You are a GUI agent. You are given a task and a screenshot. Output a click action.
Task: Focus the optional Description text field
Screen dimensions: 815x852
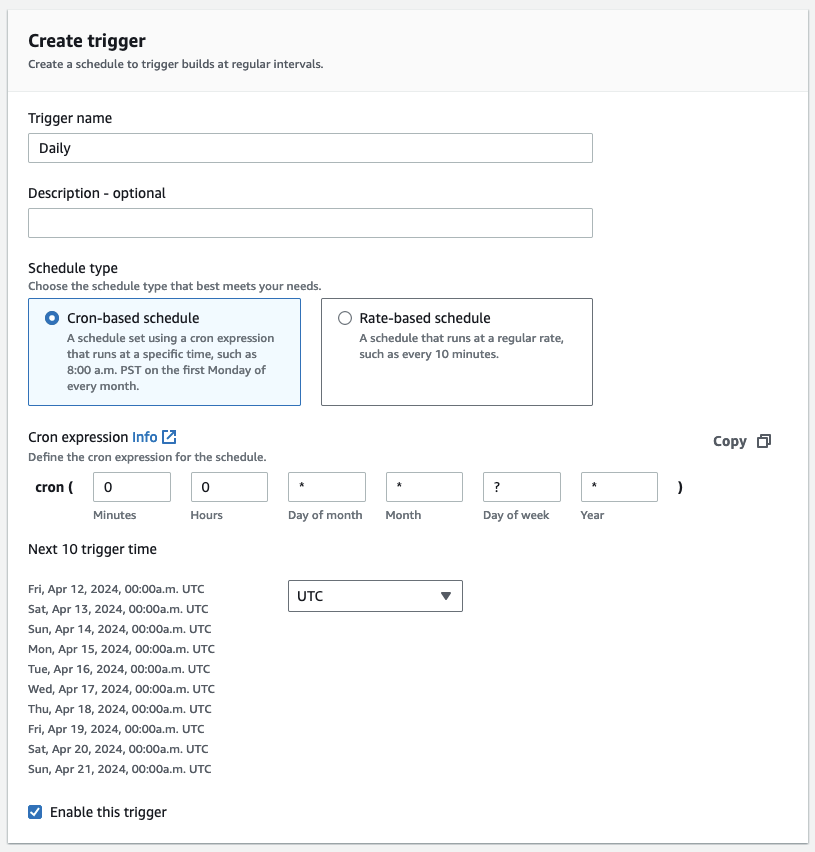pos(310,223)
